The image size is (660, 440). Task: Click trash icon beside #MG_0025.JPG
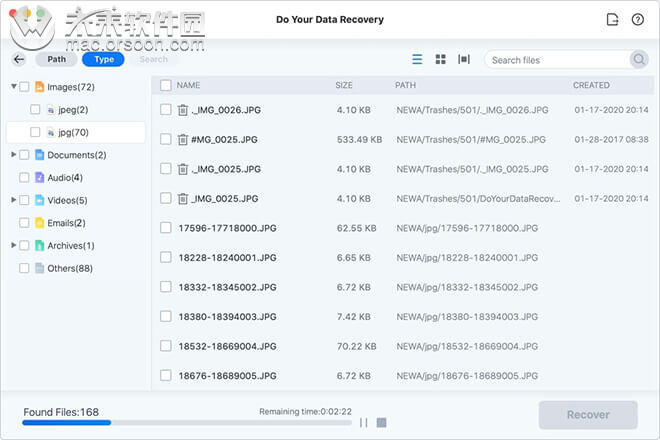[182, 139]
